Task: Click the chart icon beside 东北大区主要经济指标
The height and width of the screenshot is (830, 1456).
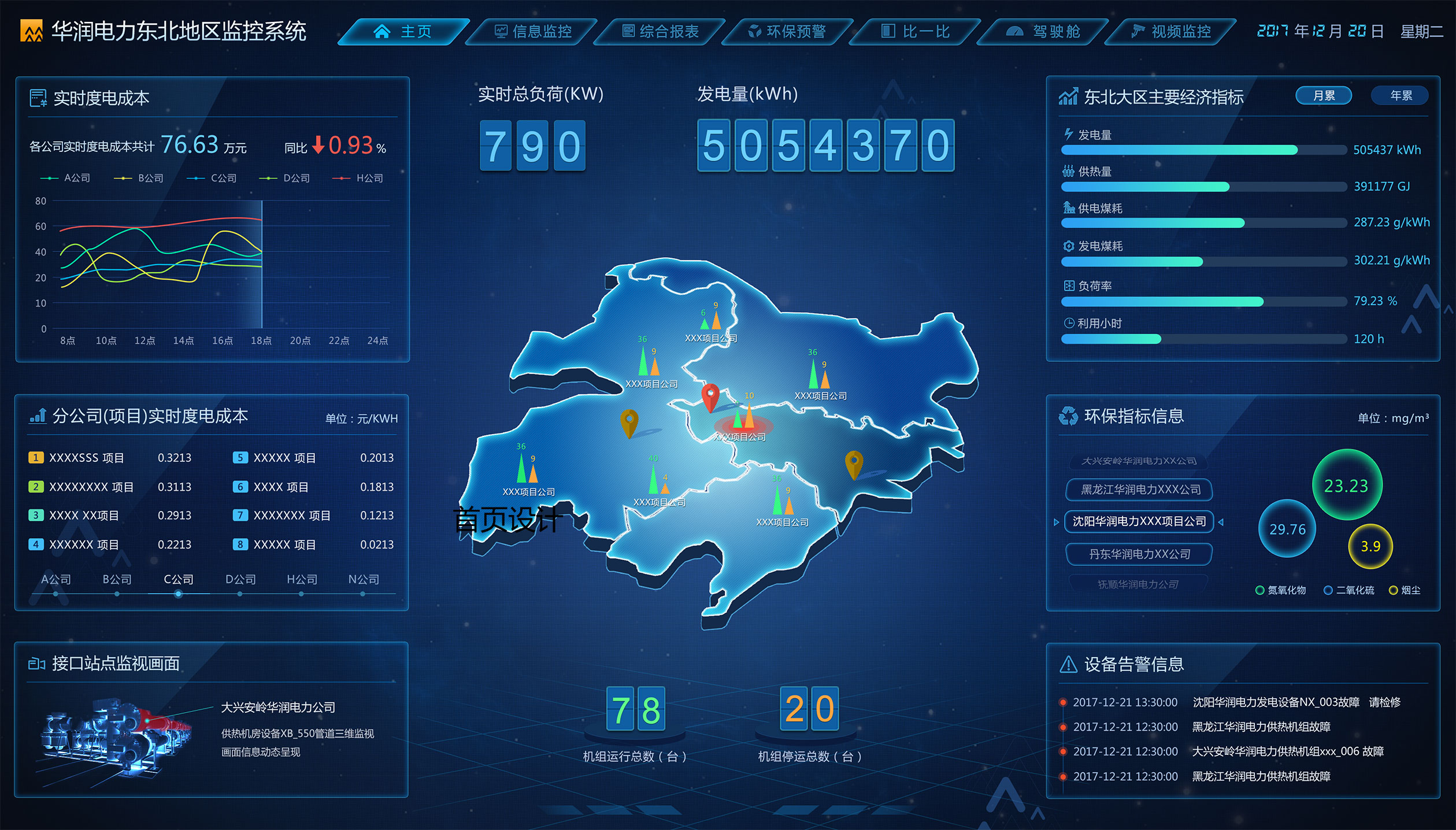Action: click(x=1068, y=97)
